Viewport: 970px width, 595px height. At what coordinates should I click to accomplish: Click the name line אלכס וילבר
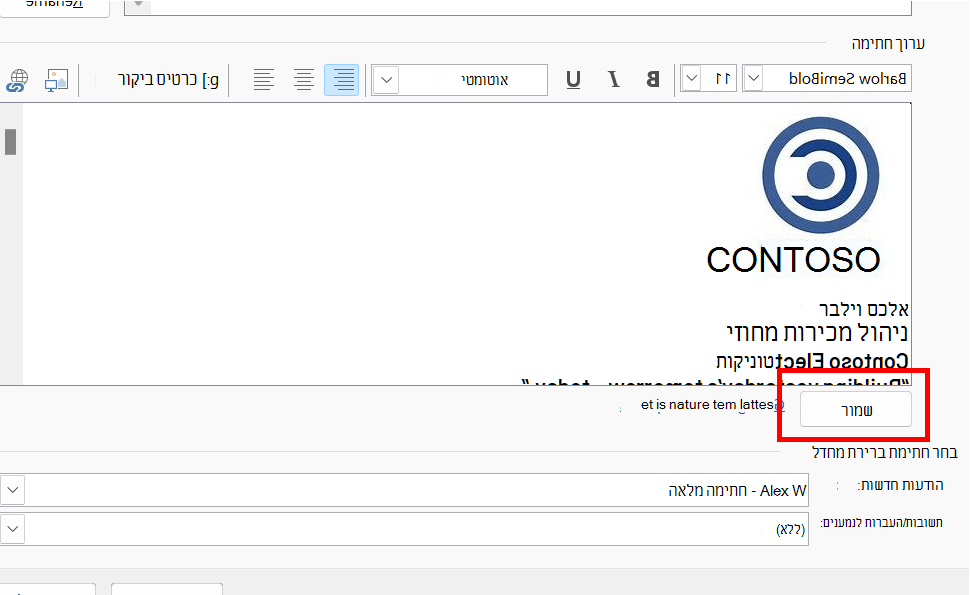click(x=864, y=309)
